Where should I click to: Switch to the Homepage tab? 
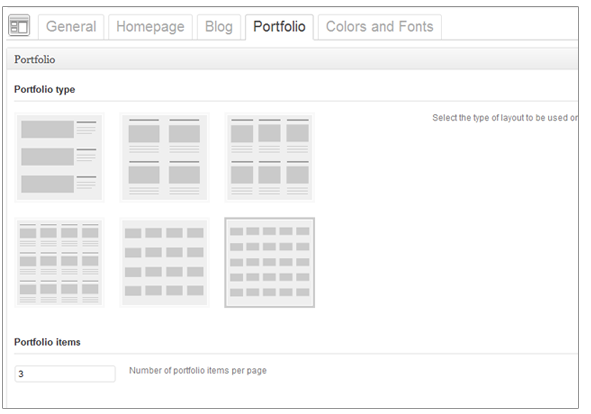click(x=150, y=27)
